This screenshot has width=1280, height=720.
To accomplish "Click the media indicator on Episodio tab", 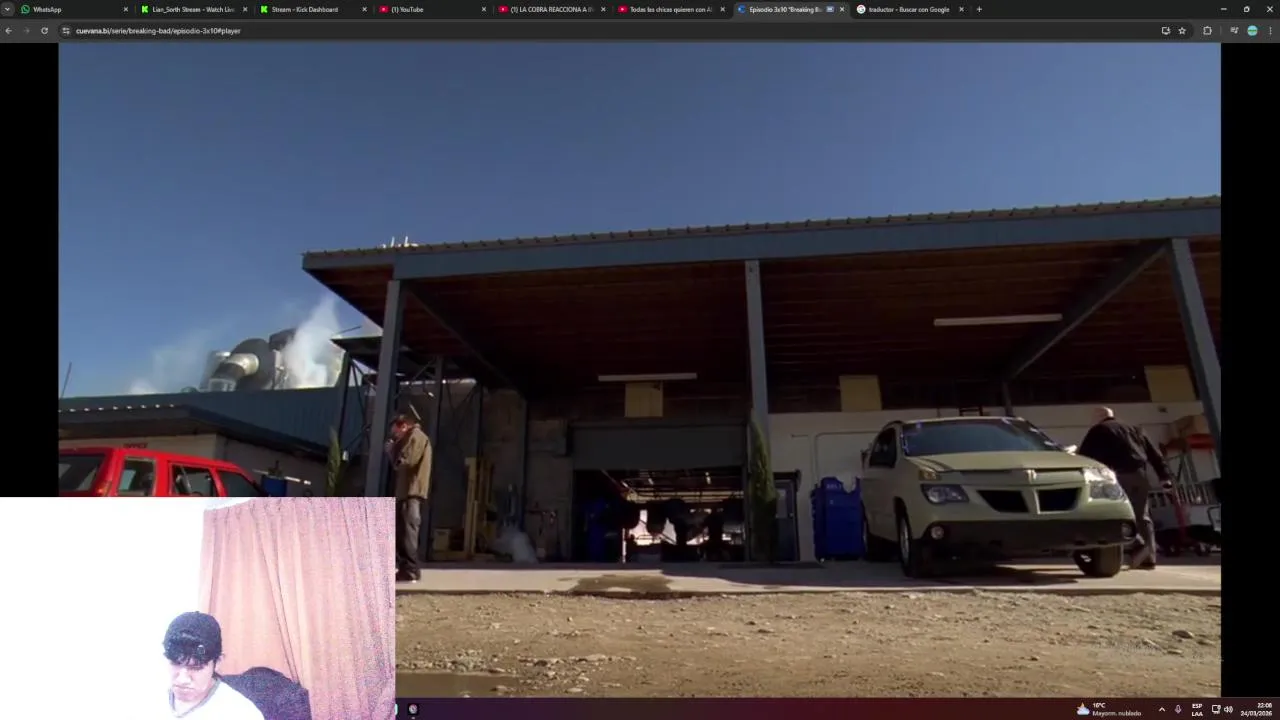I will (x=830, y=9).
